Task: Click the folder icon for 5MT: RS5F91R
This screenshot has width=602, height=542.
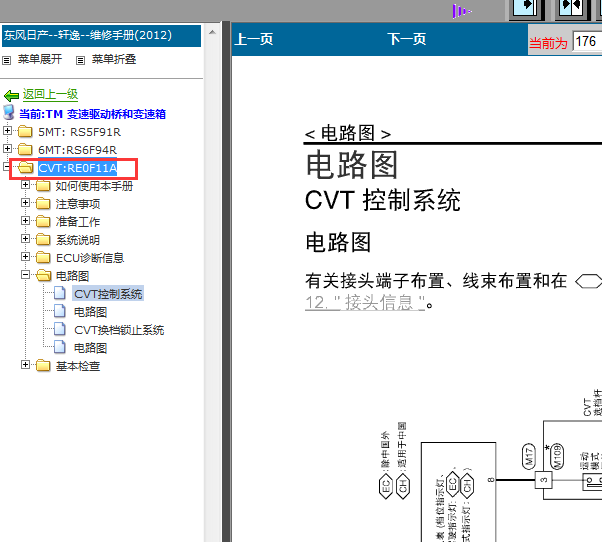Action: 25,131
